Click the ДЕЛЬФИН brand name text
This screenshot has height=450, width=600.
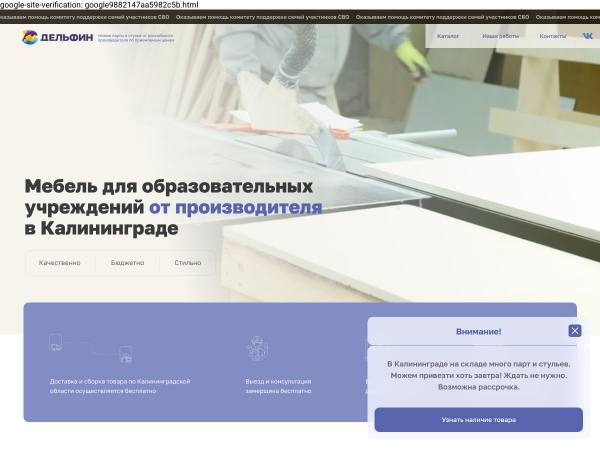click(67, 37)
